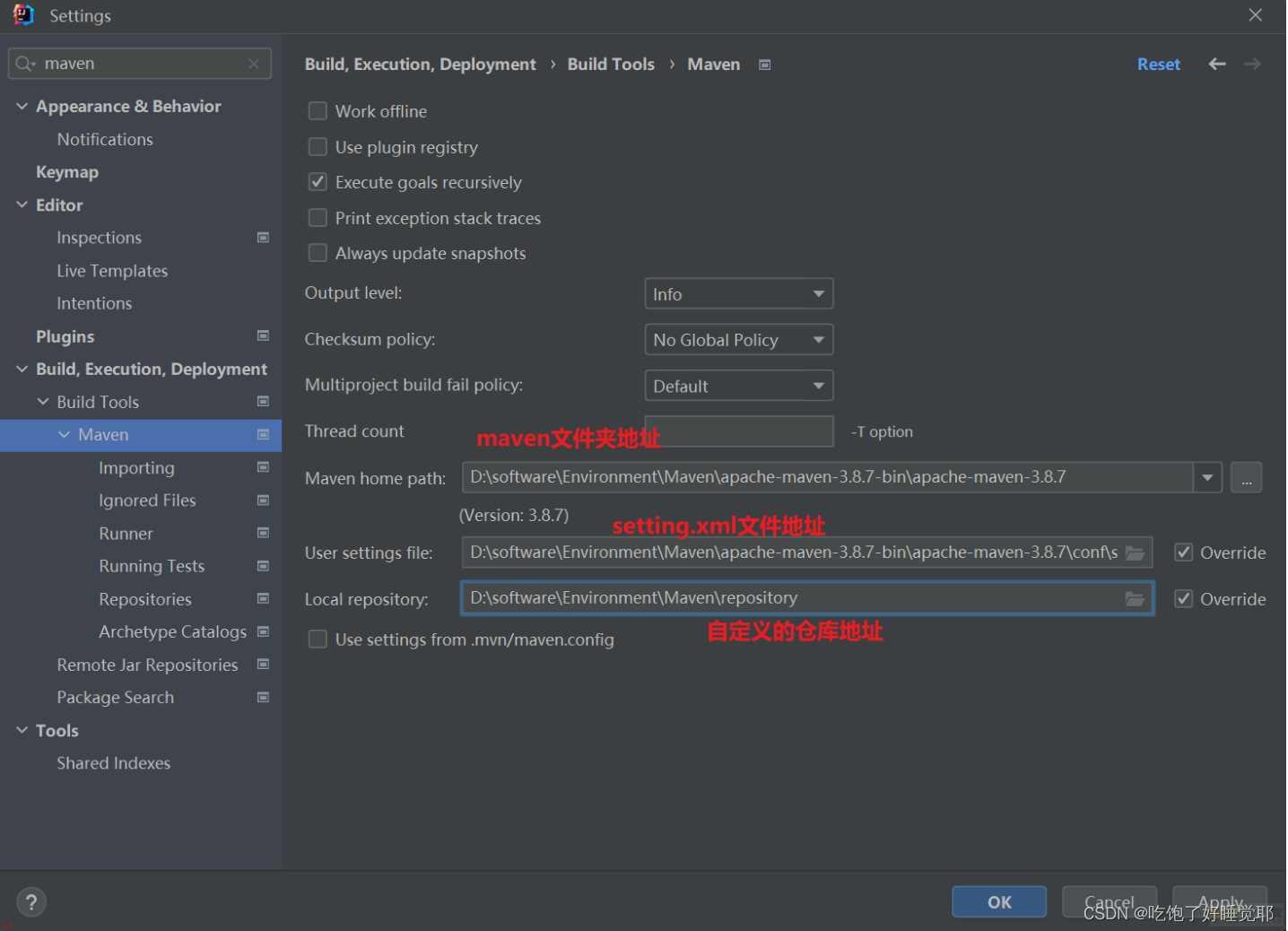Click project-level icon beside Remote Jar Repositories
The height and width of the screenshot is (931, 1288).
point(263,665)
